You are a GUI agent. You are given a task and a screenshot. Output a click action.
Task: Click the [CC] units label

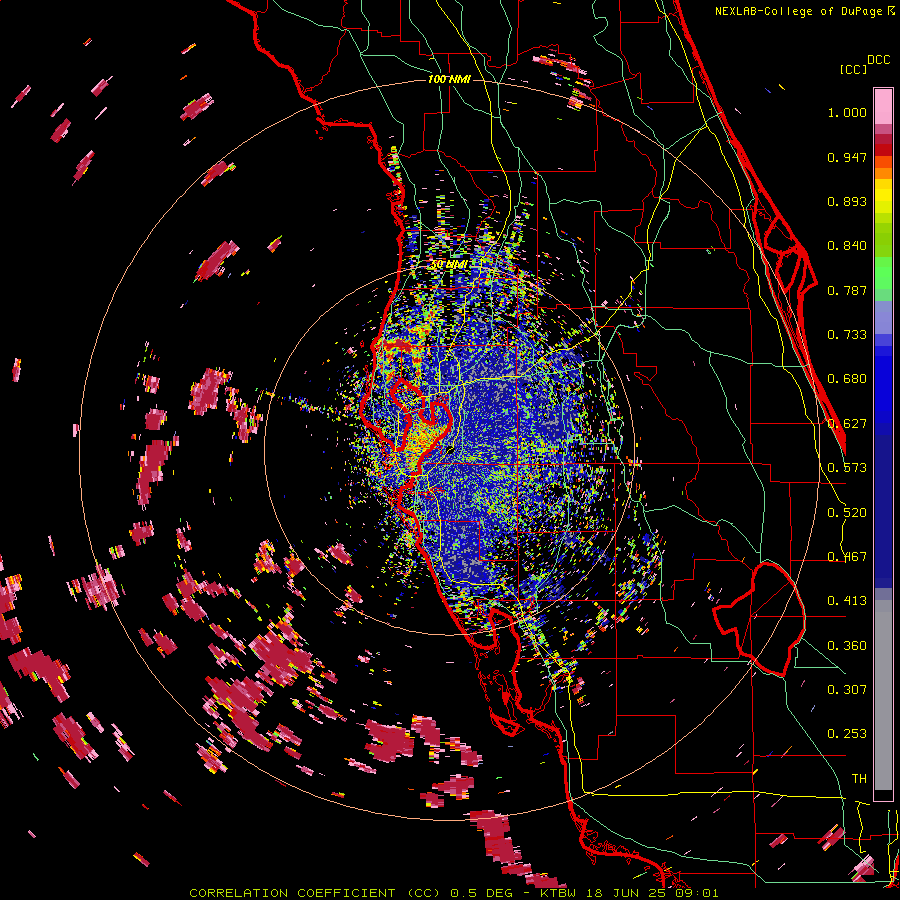click(x=853, y=69)
